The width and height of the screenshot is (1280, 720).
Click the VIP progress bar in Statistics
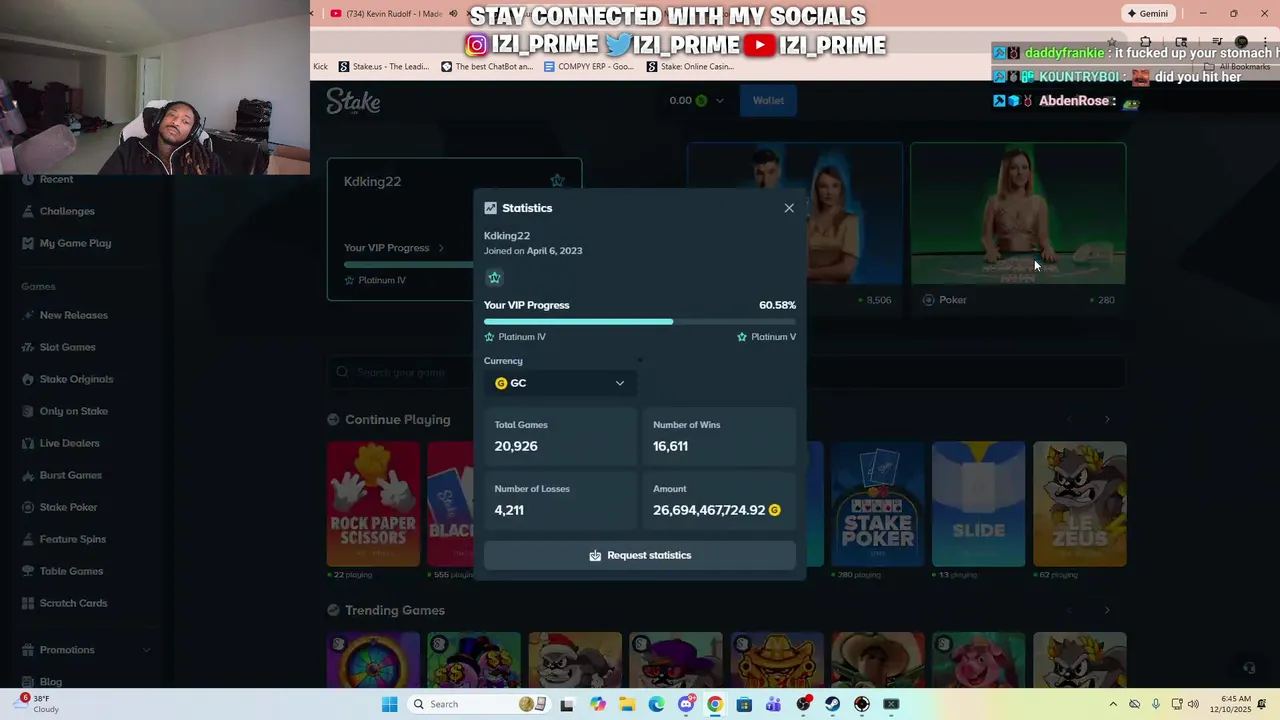coord(640,322)
